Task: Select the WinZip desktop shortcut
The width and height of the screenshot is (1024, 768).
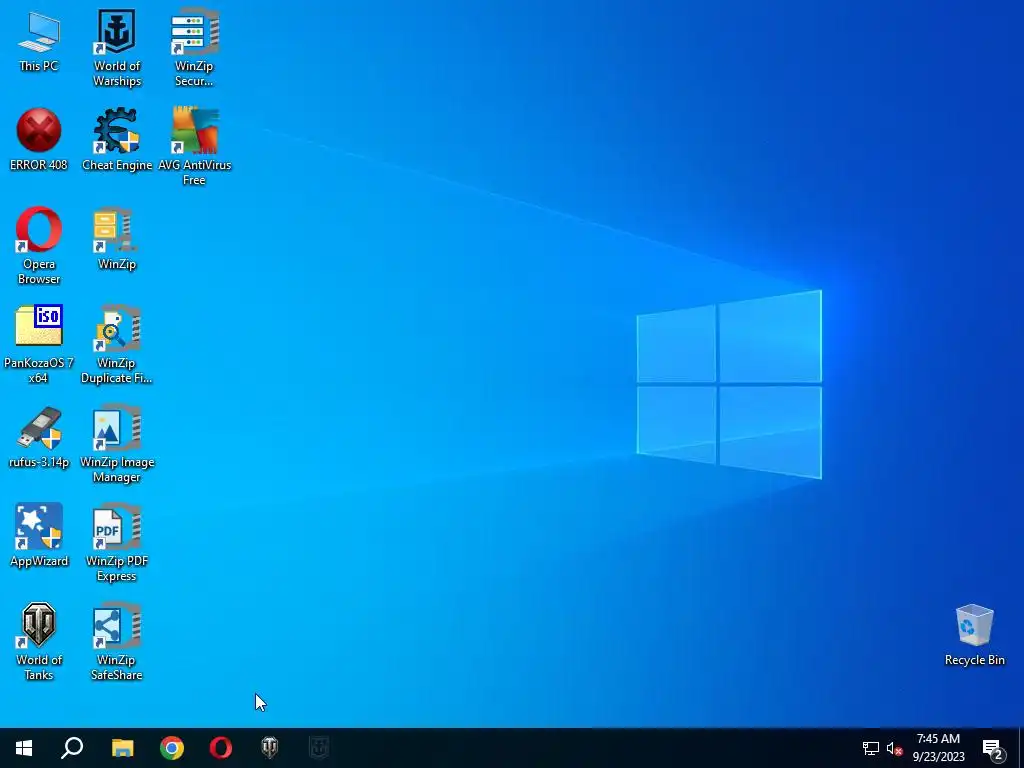Action: point(117,238)
